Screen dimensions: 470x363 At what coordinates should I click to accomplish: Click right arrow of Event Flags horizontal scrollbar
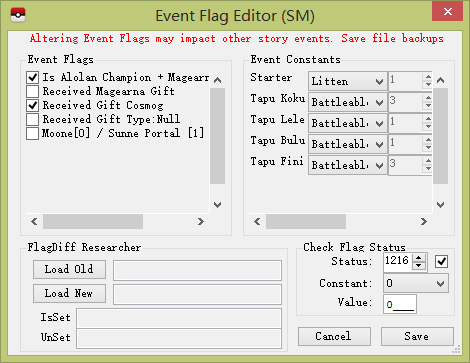point(201,221)
